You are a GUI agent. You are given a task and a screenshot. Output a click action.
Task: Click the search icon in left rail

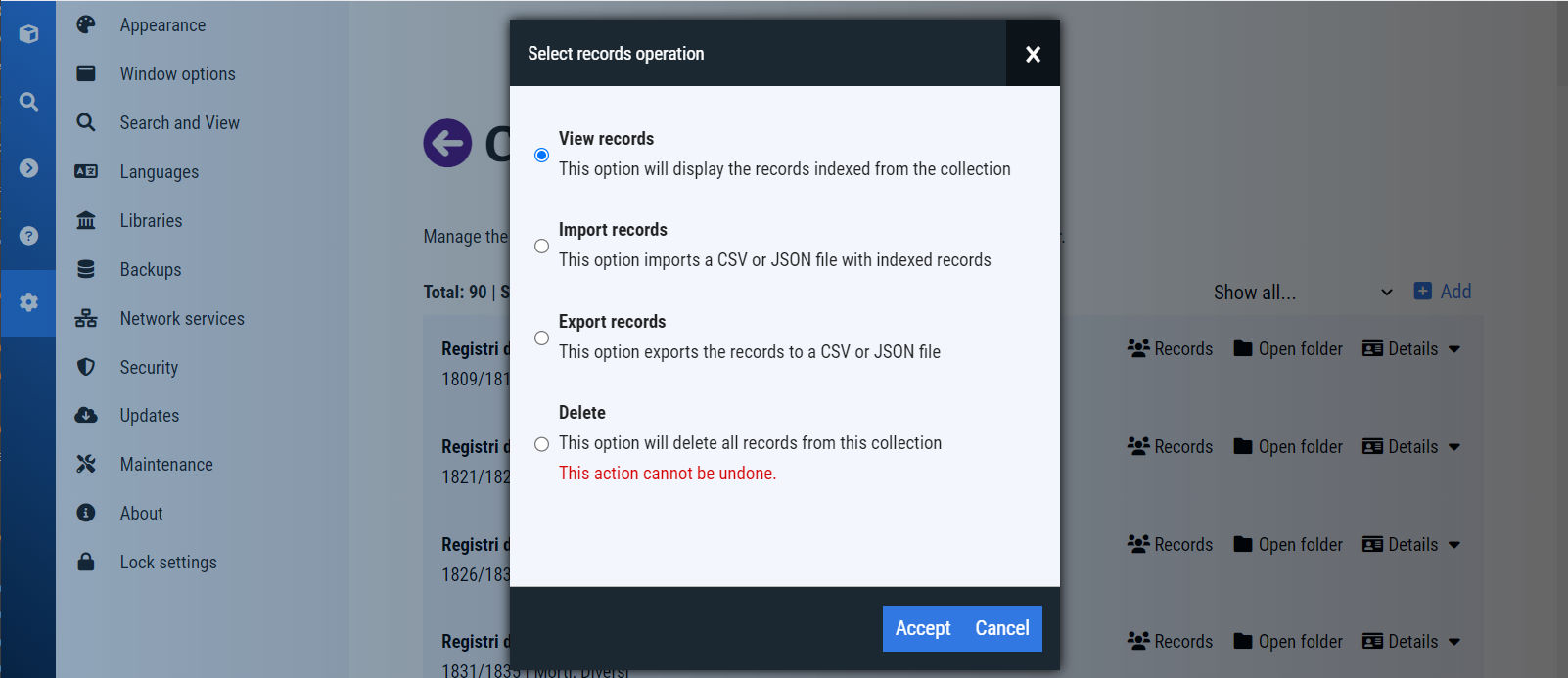(x=28, y=102)
